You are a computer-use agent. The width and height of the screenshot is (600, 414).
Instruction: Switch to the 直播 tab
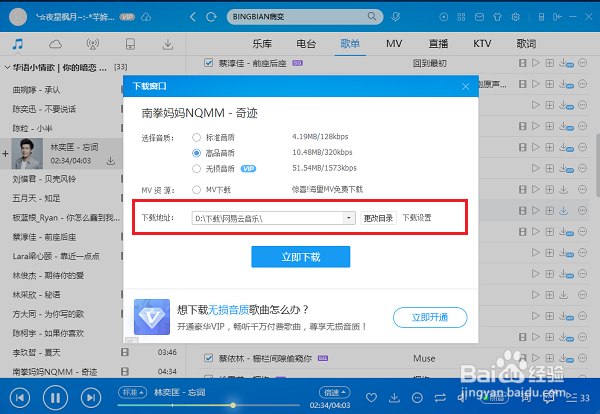(x=438, y=44)
